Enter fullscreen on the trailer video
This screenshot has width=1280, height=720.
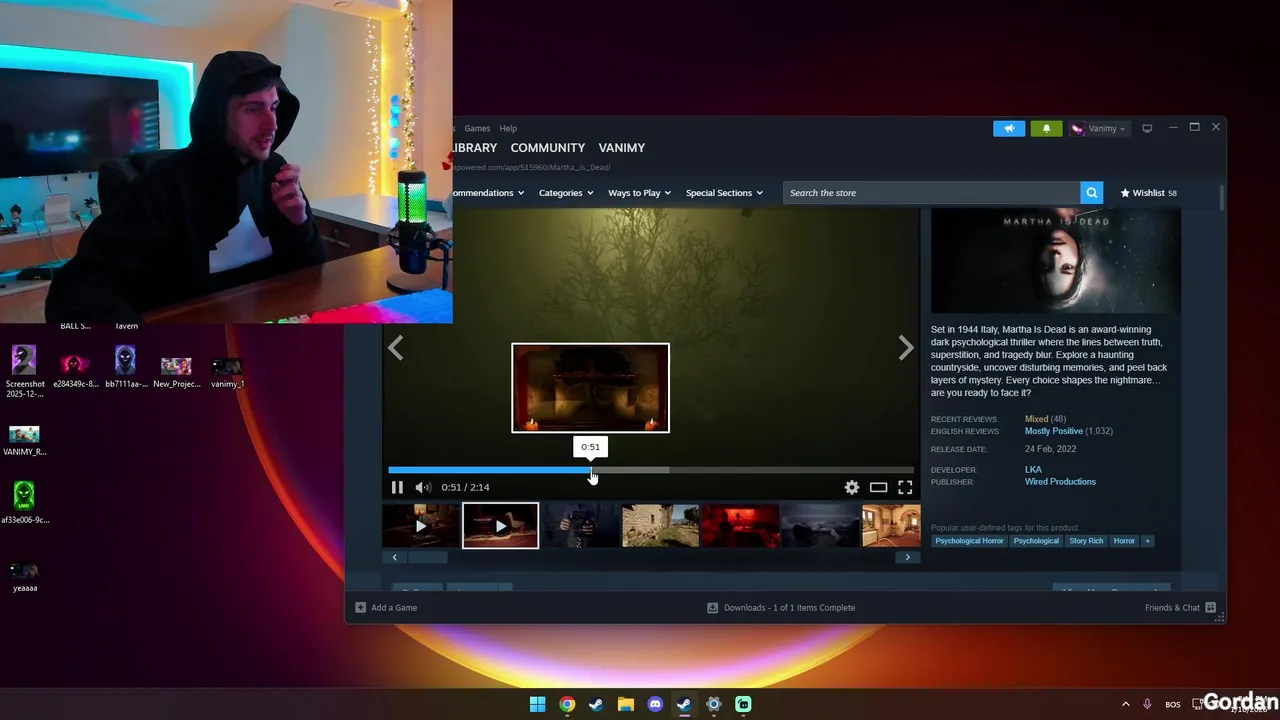905,487
